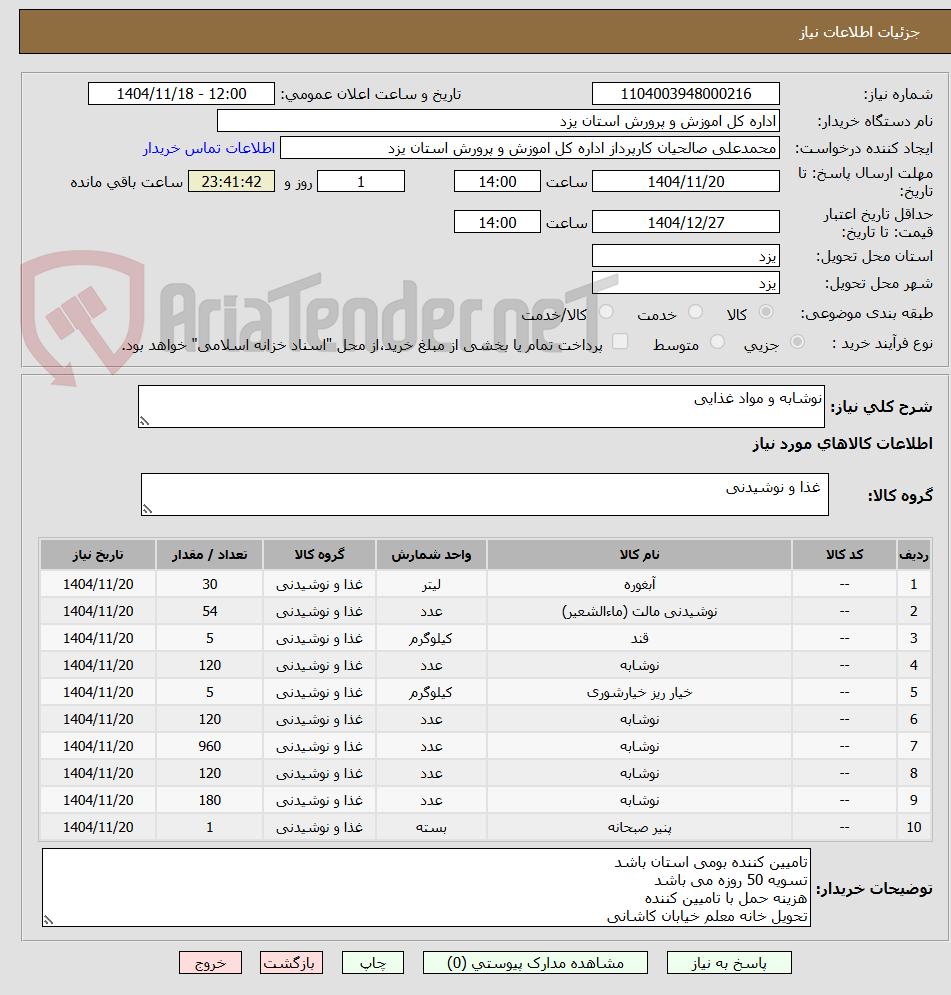Viewport: 951px width, 995px height.
Task: Click the ایجاد کننده درخواست field
Action: pyautogui.click(x=530, y=148)
